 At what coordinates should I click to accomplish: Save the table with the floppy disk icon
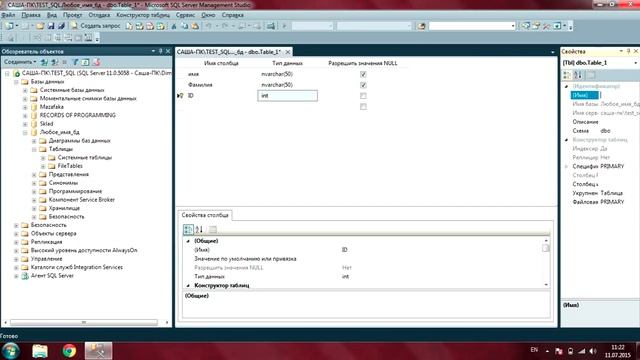(51, 26)
